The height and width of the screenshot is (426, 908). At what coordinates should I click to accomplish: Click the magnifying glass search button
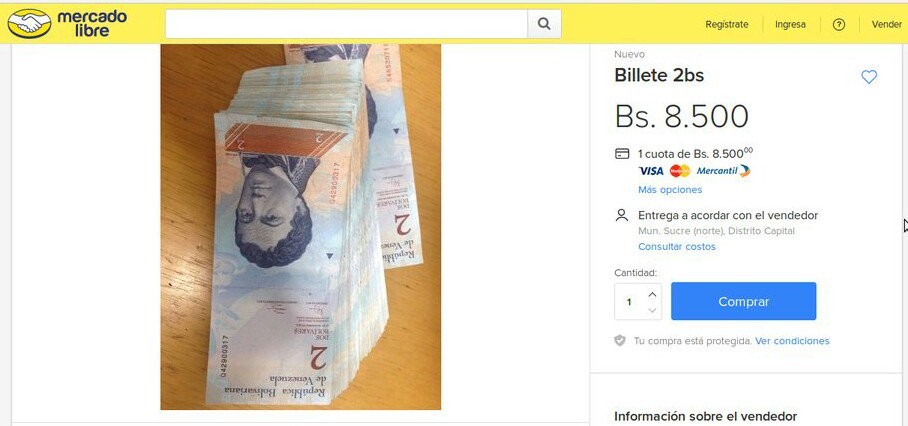tap(544, 24)
